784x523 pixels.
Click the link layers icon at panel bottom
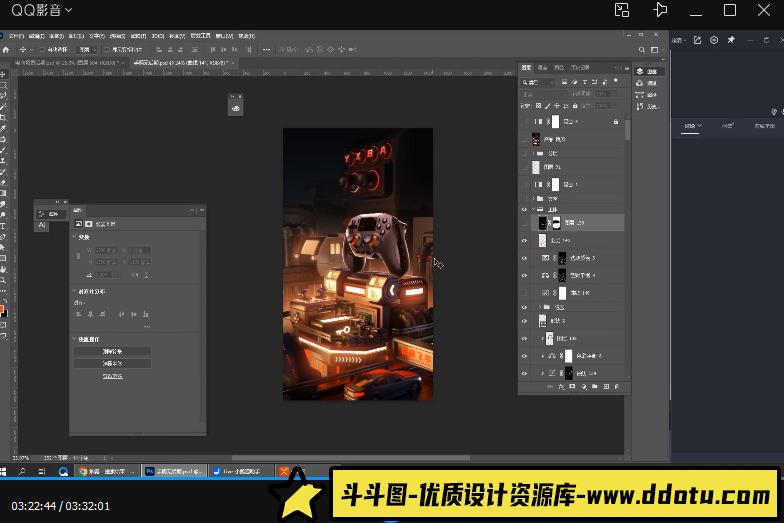pyautogui.click(x=550, y=387)
